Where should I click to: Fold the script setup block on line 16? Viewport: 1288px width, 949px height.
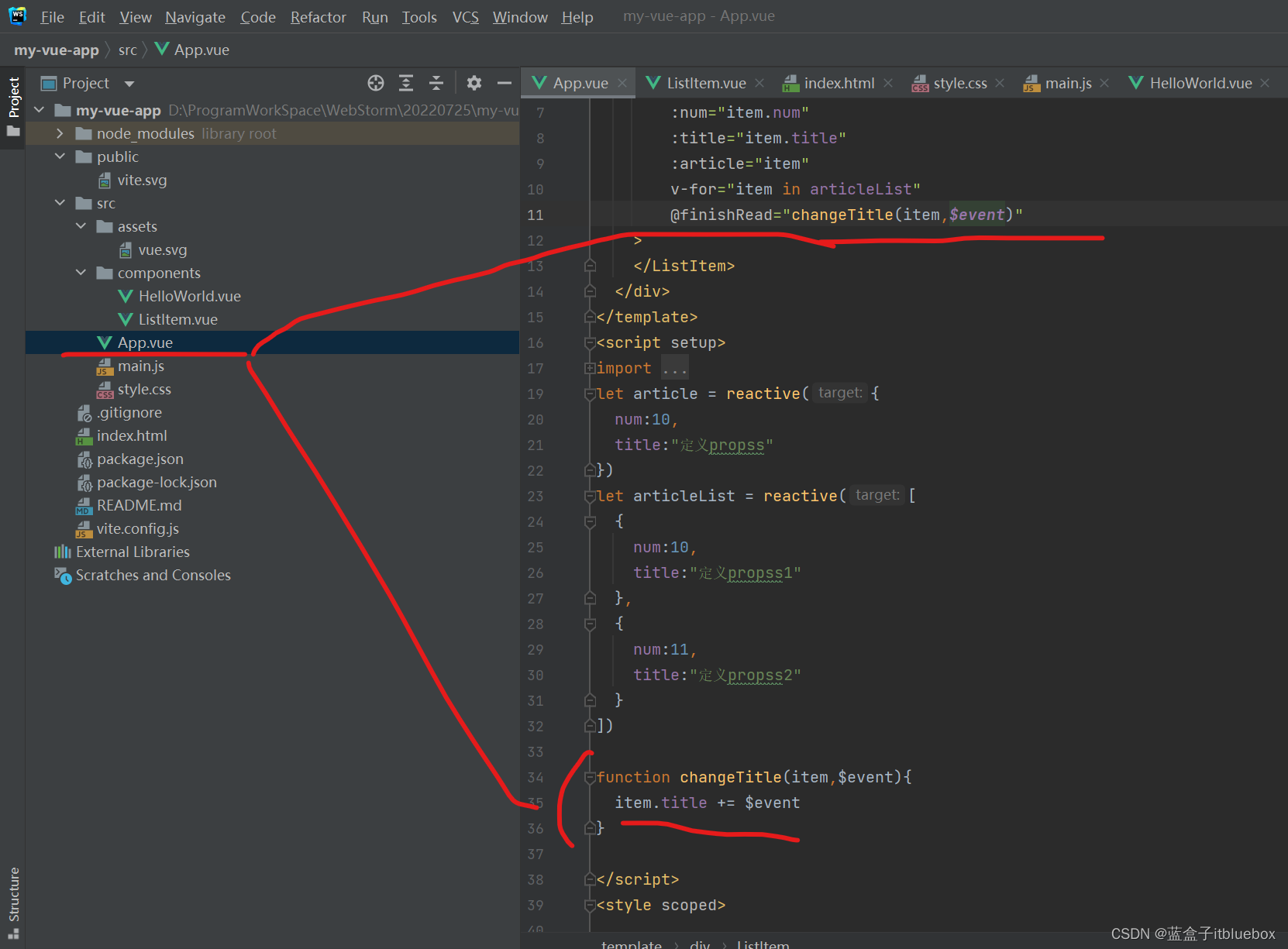(x=590, y=343)
